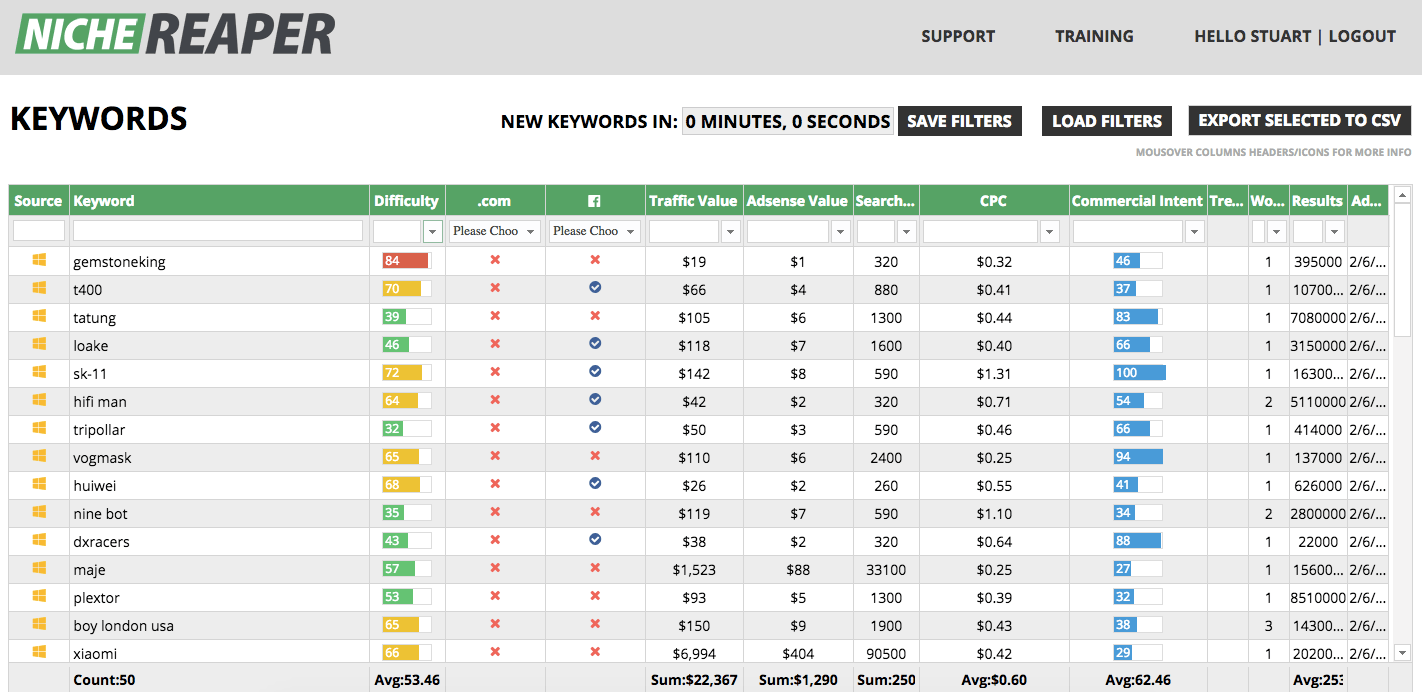This screenshot has height=692, width=1422.
Task: Click the 90500 search volume cell
Action: point(886,654)
